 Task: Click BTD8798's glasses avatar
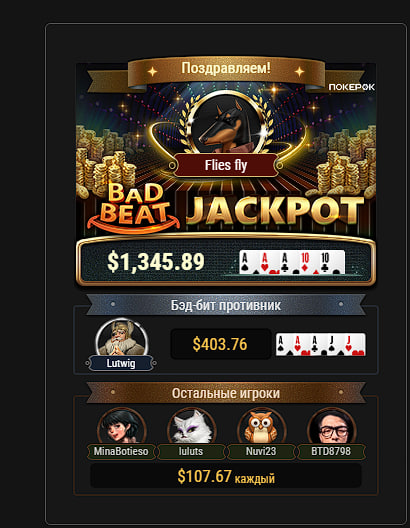[331, 426]
